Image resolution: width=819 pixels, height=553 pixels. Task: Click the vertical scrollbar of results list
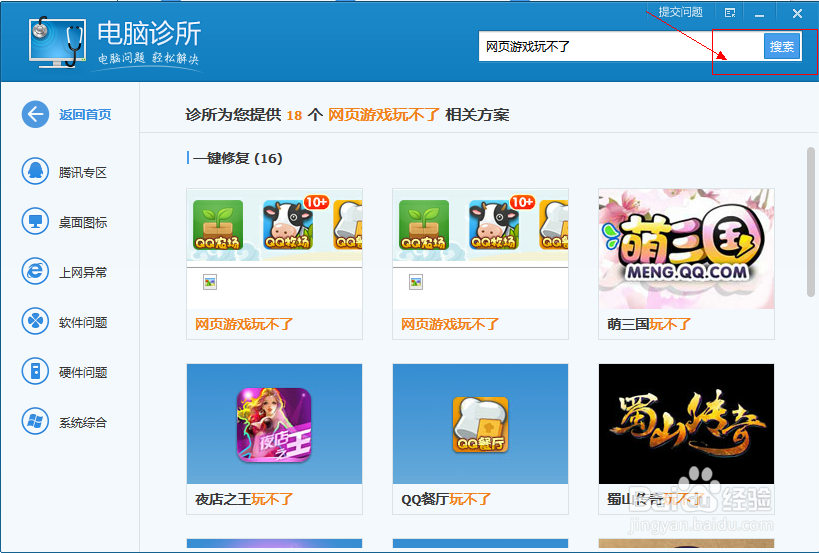tap(811, 222)
